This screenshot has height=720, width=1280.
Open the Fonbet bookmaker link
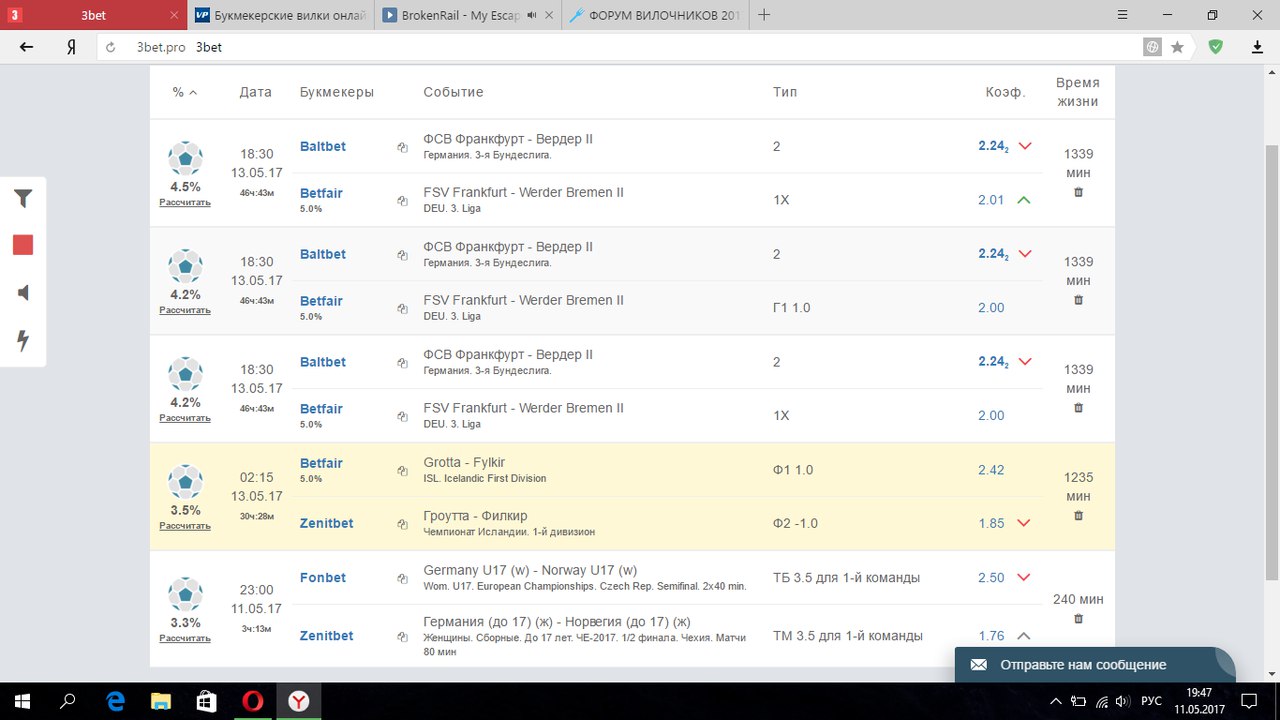(x=323, y=578)
